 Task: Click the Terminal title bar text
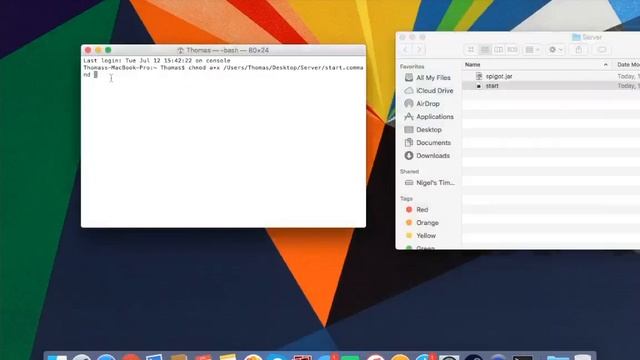click(227, 50)
